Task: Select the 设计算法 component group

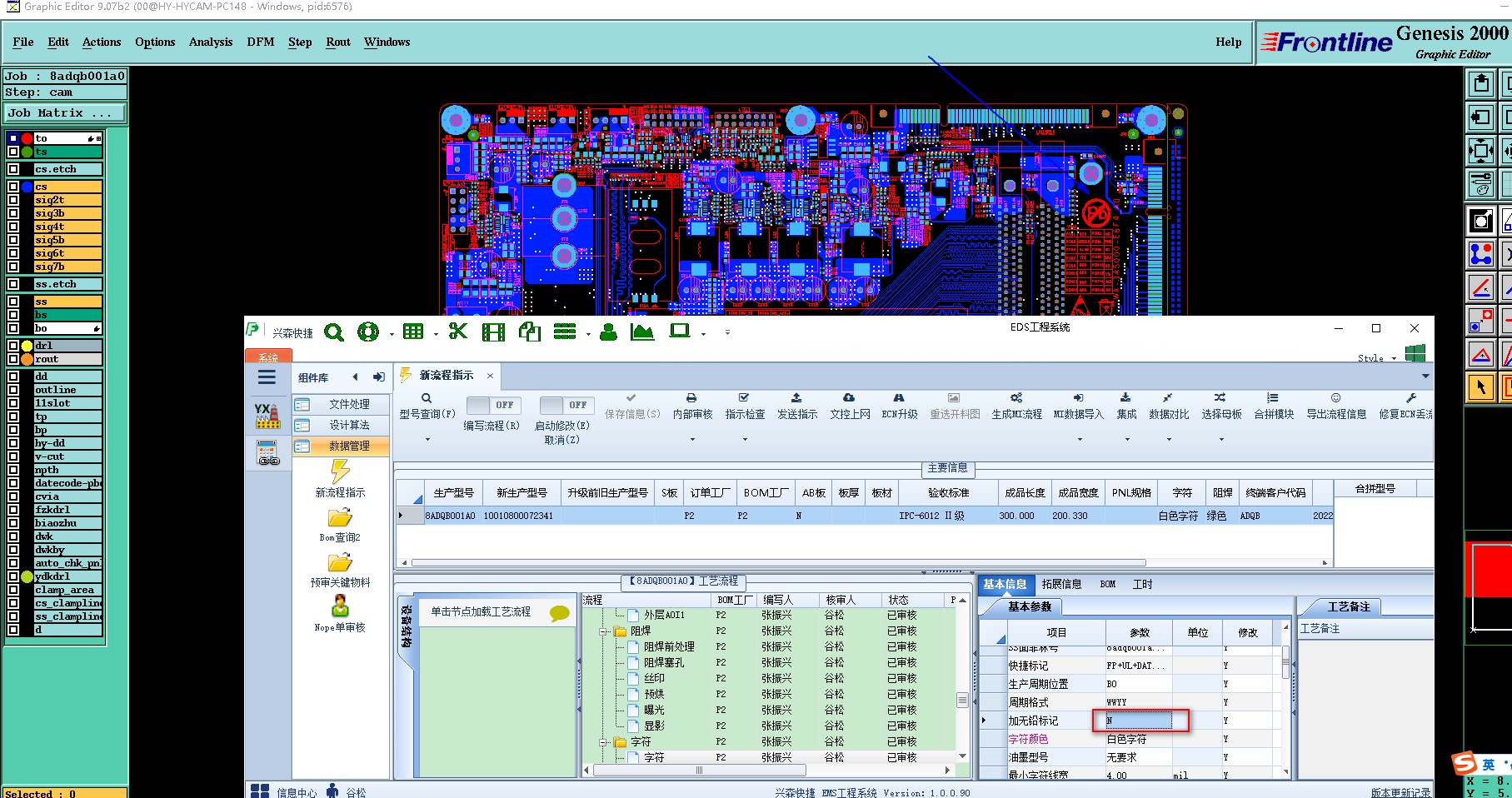Action: coord(348,425)
